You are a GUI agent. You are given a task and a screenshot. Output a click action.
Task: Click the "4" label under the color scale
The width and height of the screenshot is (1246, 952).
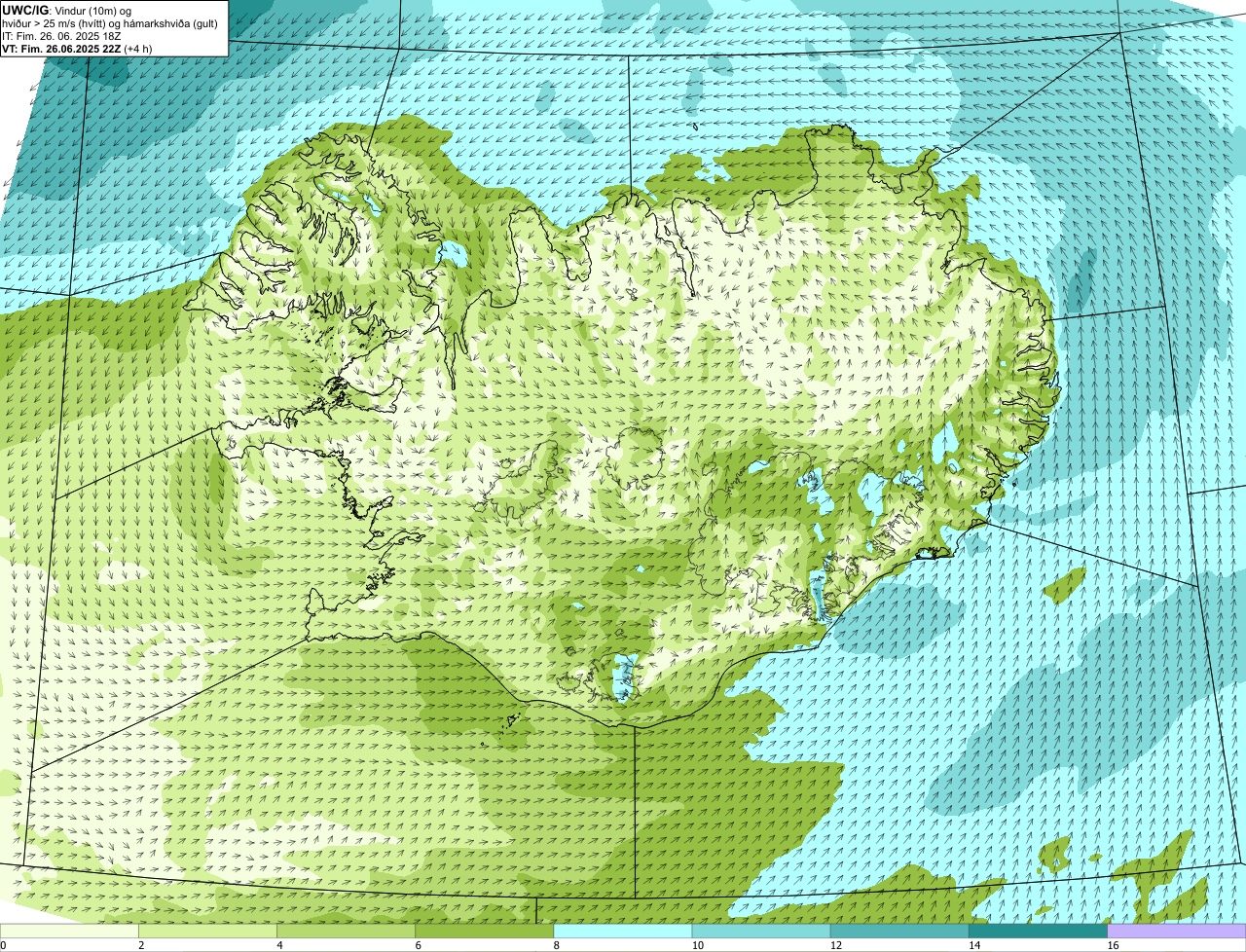point(279,945)
